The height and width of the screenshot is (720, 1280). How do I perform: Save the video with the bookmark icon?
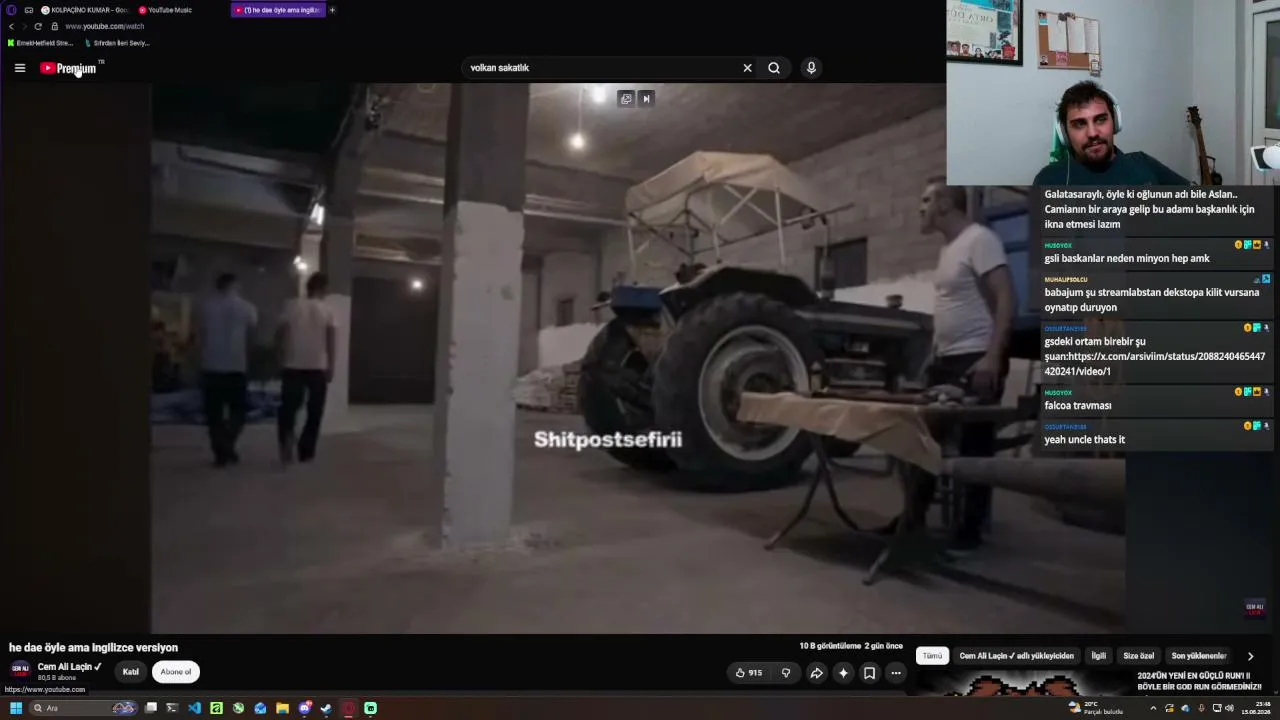coord(869,673)
